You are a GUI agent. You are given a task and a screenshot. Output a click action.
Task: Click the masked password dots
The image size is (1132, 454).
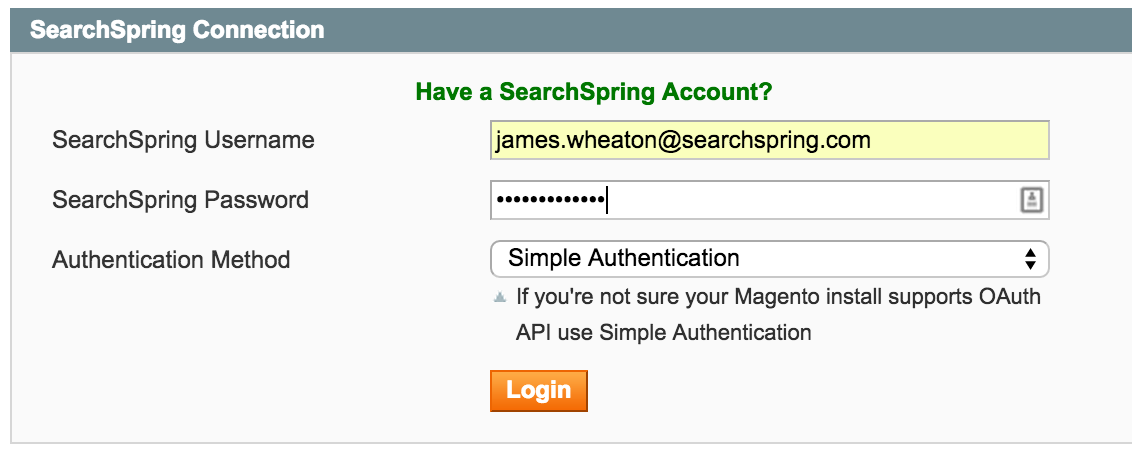pyautogui.click(x=551, y=200)
